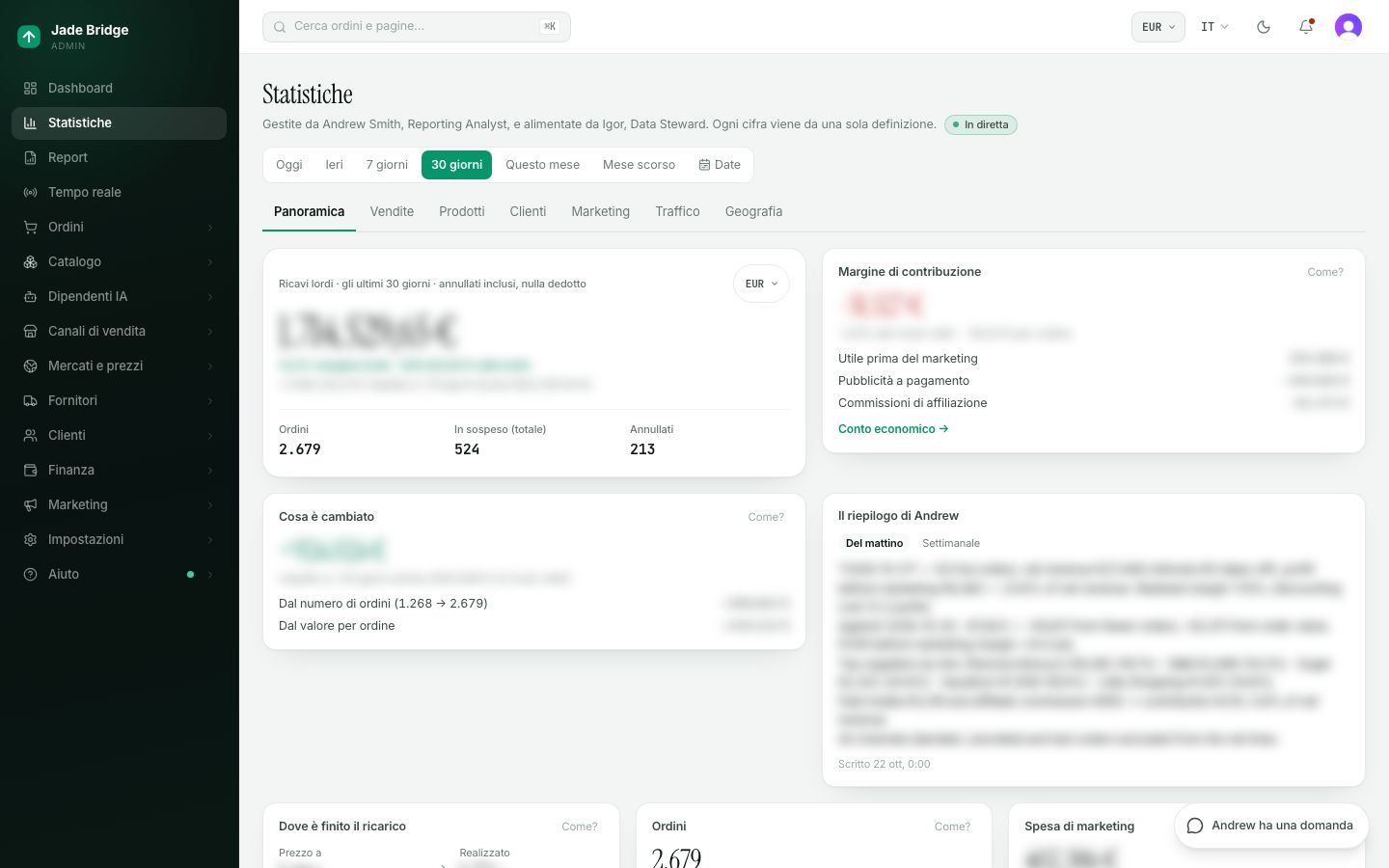The width and height of the screenshot is (1389, 868).
Task: Switch to the Prodotti tab
Action: 462,211
